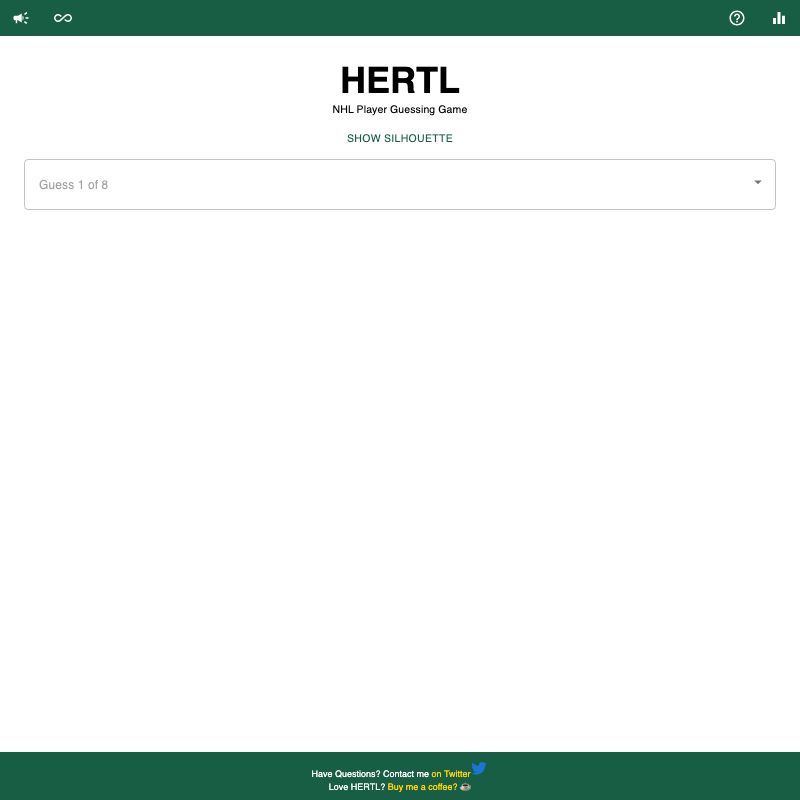Image resolution: width=800 pixels, height=800 pixels.
Task: Select the infinity unlimited mode icon
Action: click(62, 18)
